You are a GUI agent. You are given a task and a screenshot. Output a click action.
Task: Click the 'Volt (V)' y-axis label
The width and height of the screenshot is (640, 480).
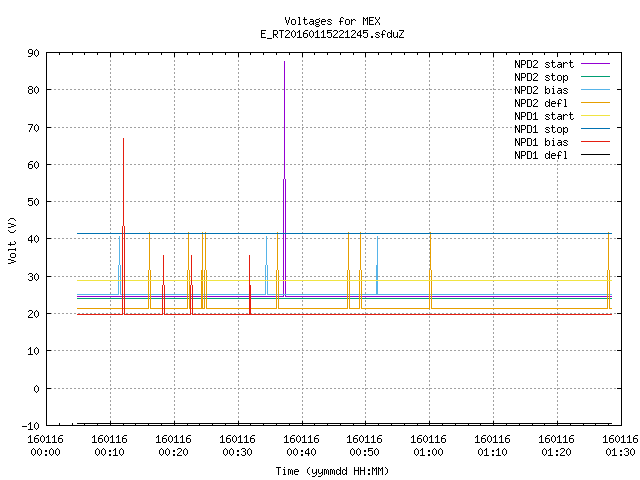[x=12, y=240]
